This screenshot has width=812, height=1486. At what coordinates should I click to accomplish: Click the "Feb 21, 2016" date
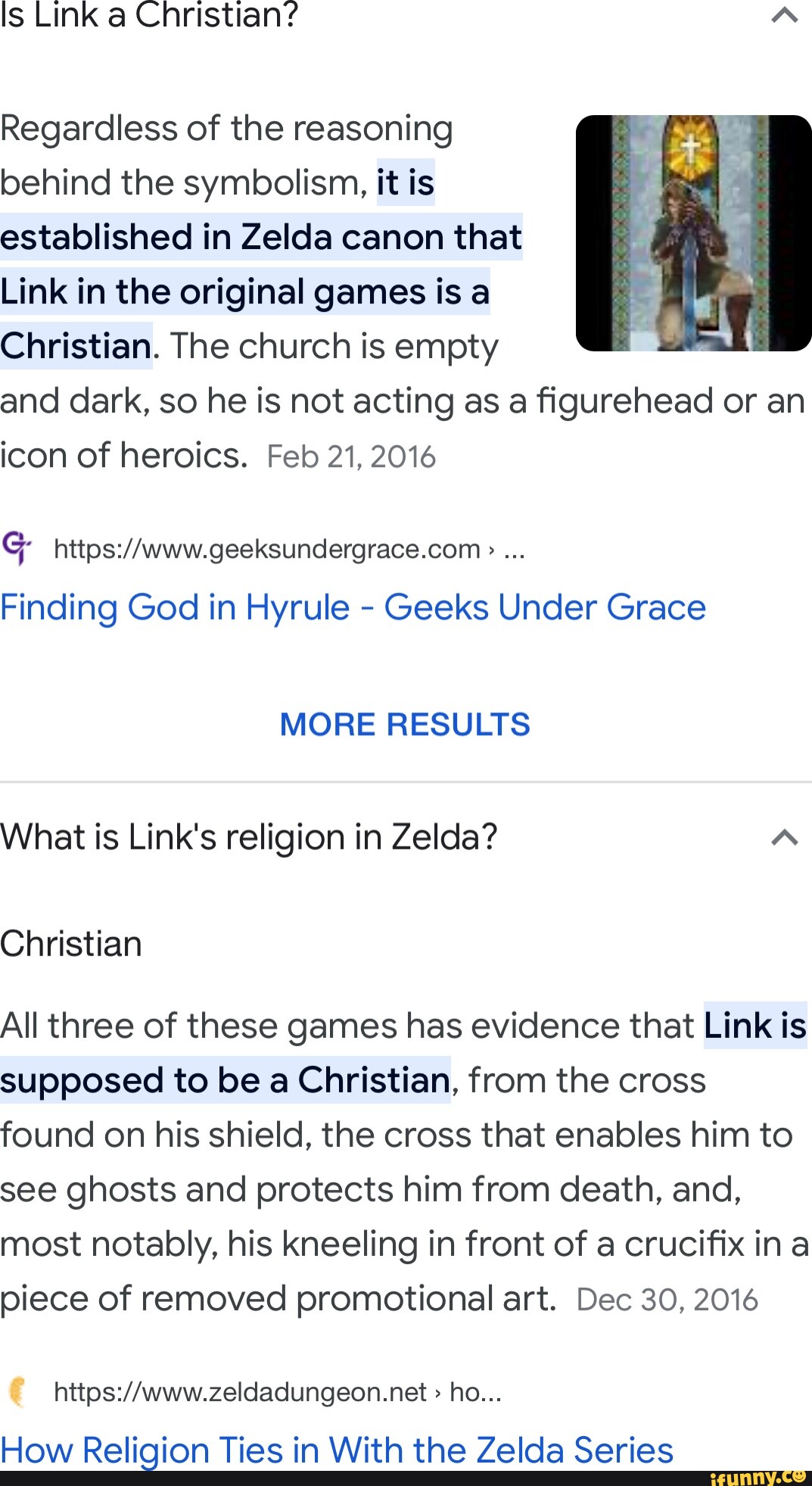351,457
